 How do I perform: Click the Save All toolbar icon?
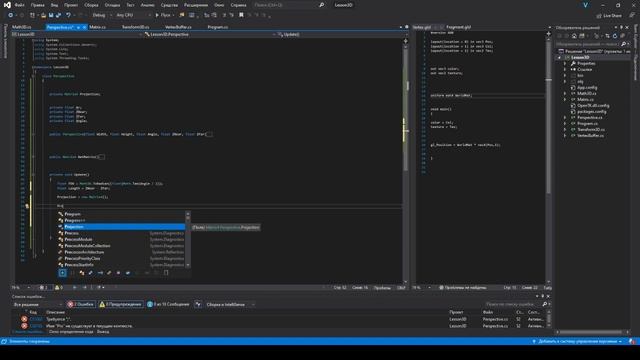click(x=58, y=15)
